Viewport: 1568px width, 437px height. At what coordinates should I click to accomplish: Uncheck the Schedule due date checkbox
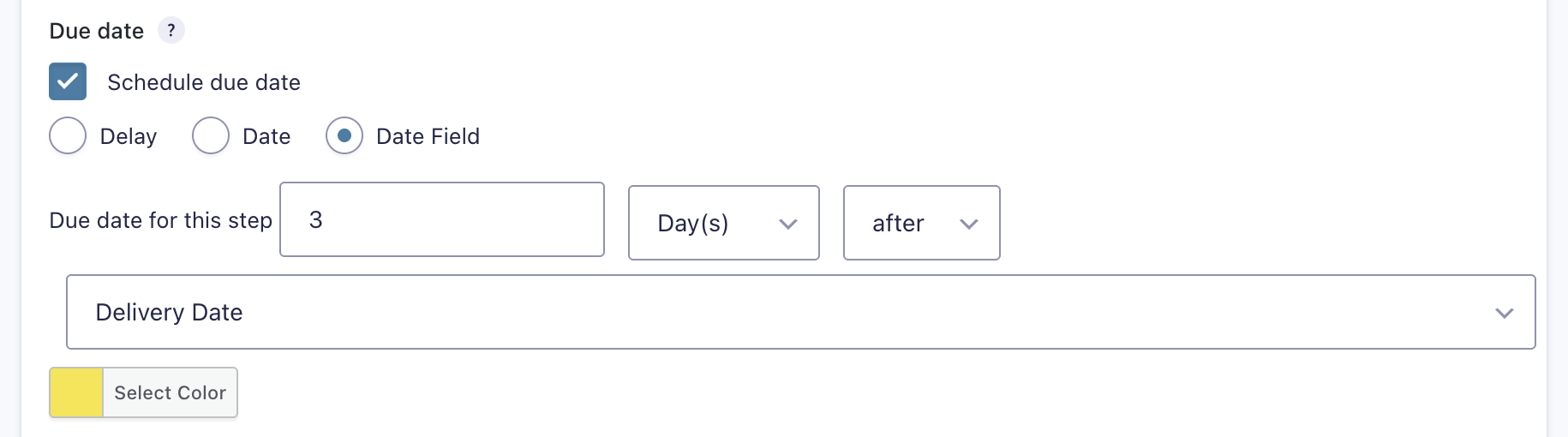coord(68,82)
